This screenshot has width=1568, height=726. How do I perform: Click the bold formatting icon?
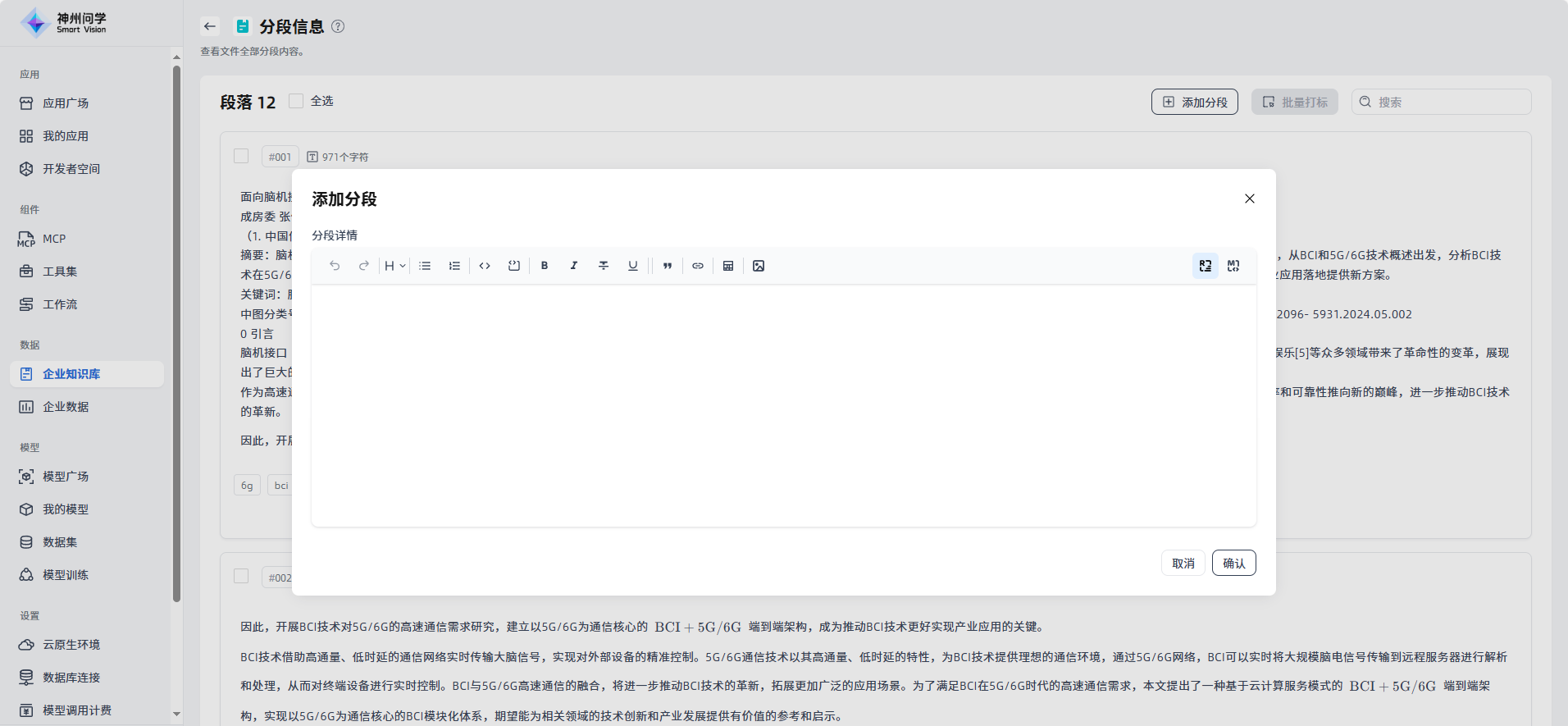click(x=545, y=266)
